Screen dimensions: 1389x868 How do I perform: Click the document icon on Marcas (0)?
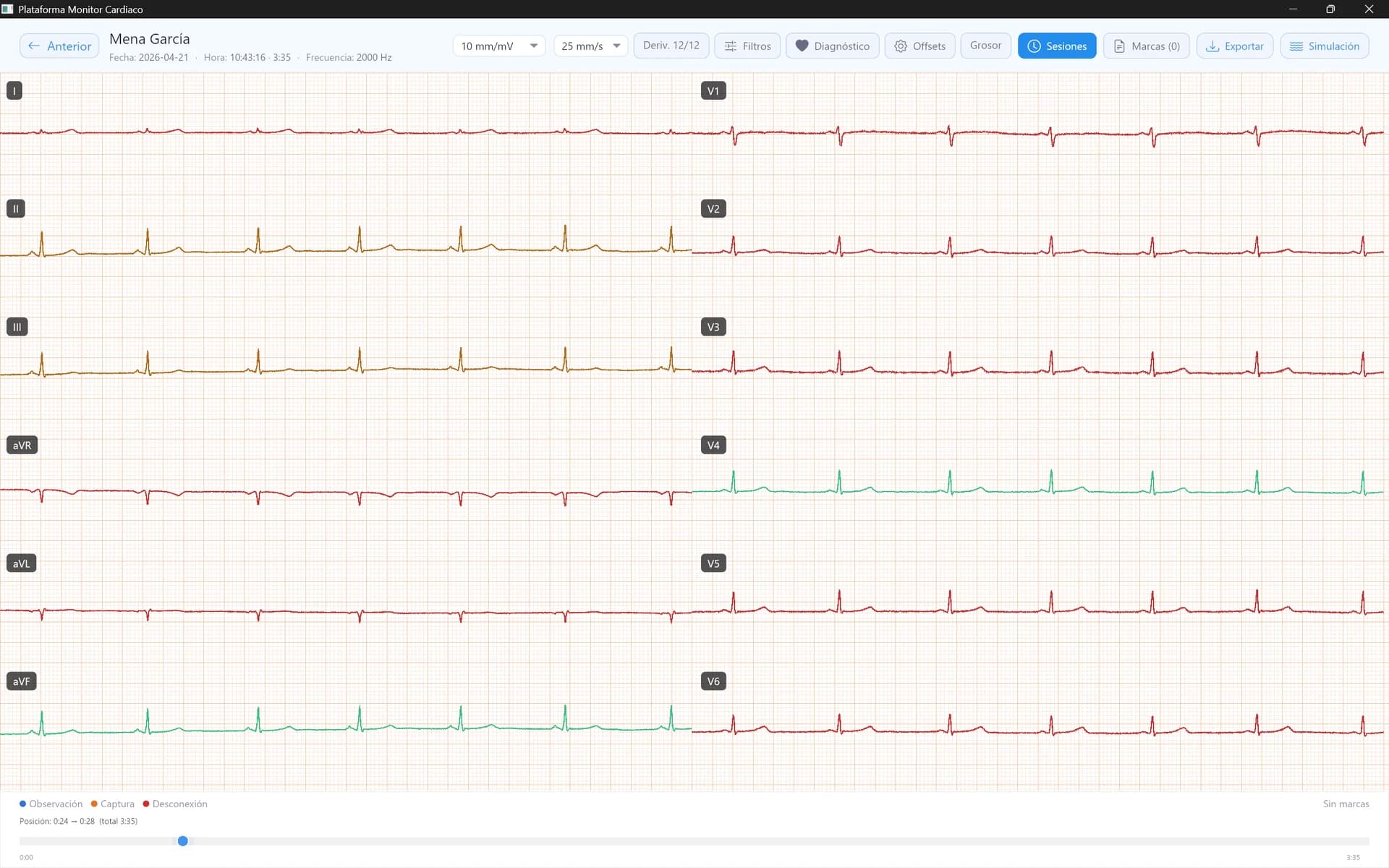pos(1119,46)
